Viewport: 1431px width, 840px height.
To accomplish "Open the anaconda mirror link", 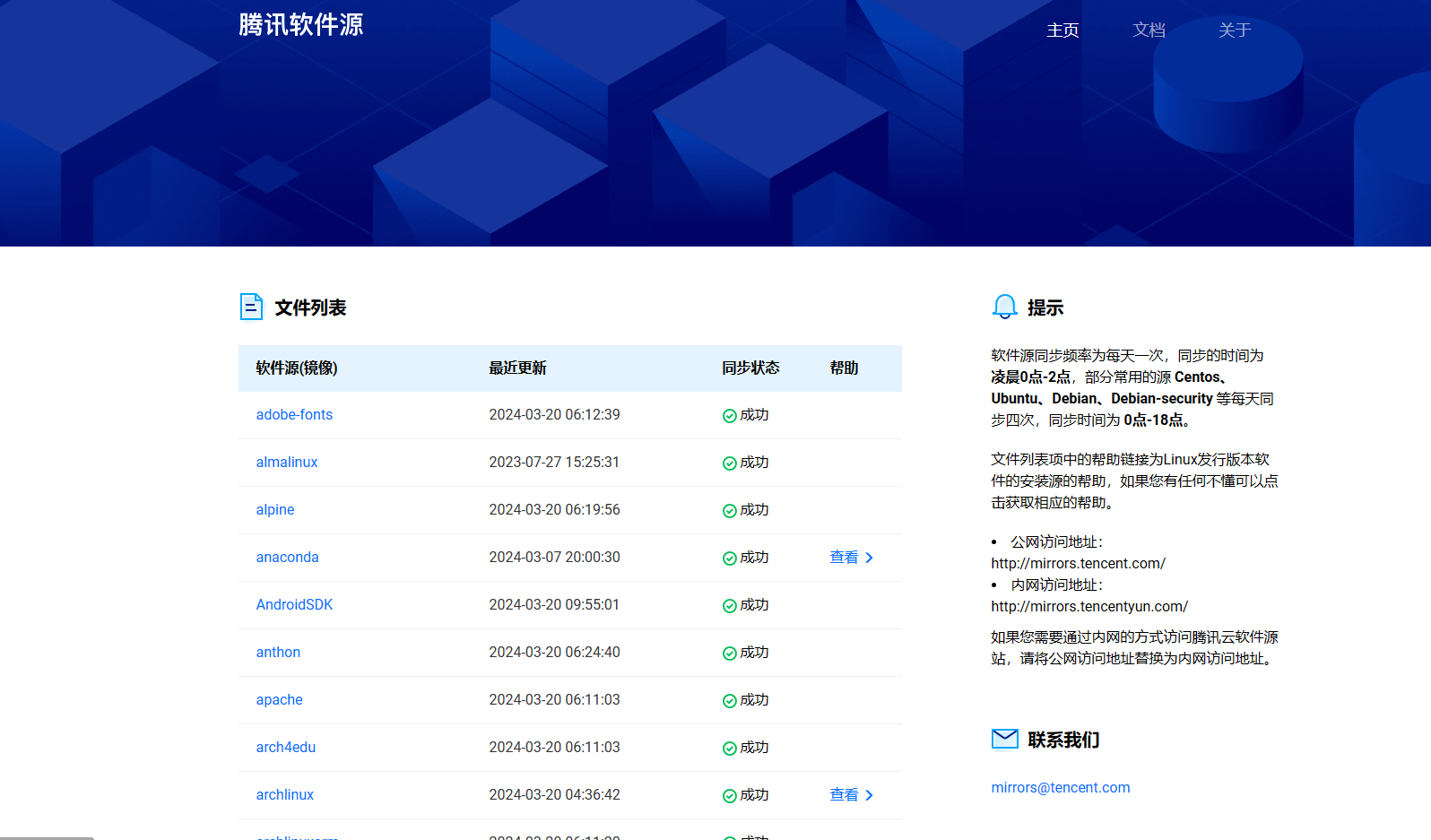I will (x=287, y=557).
